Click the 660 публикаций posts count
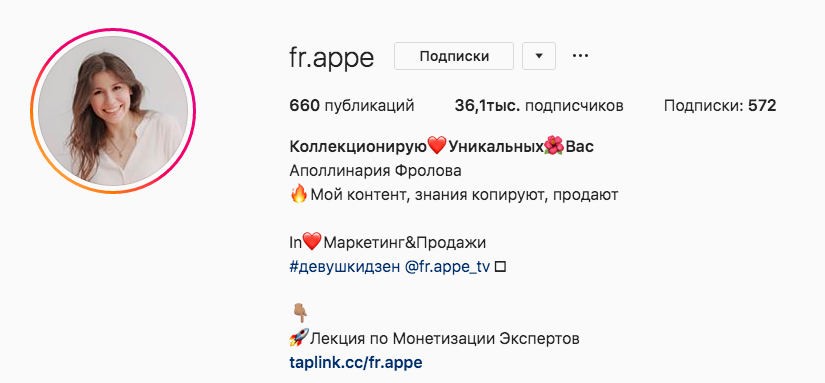This screenshot has height=383, width=825. (352, 106)
